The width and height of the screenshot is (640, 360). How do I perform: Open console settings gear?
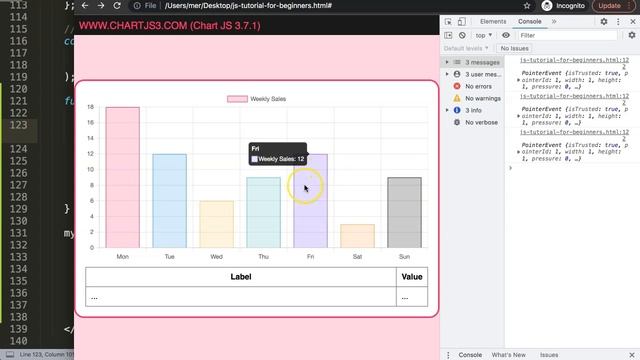632,36
